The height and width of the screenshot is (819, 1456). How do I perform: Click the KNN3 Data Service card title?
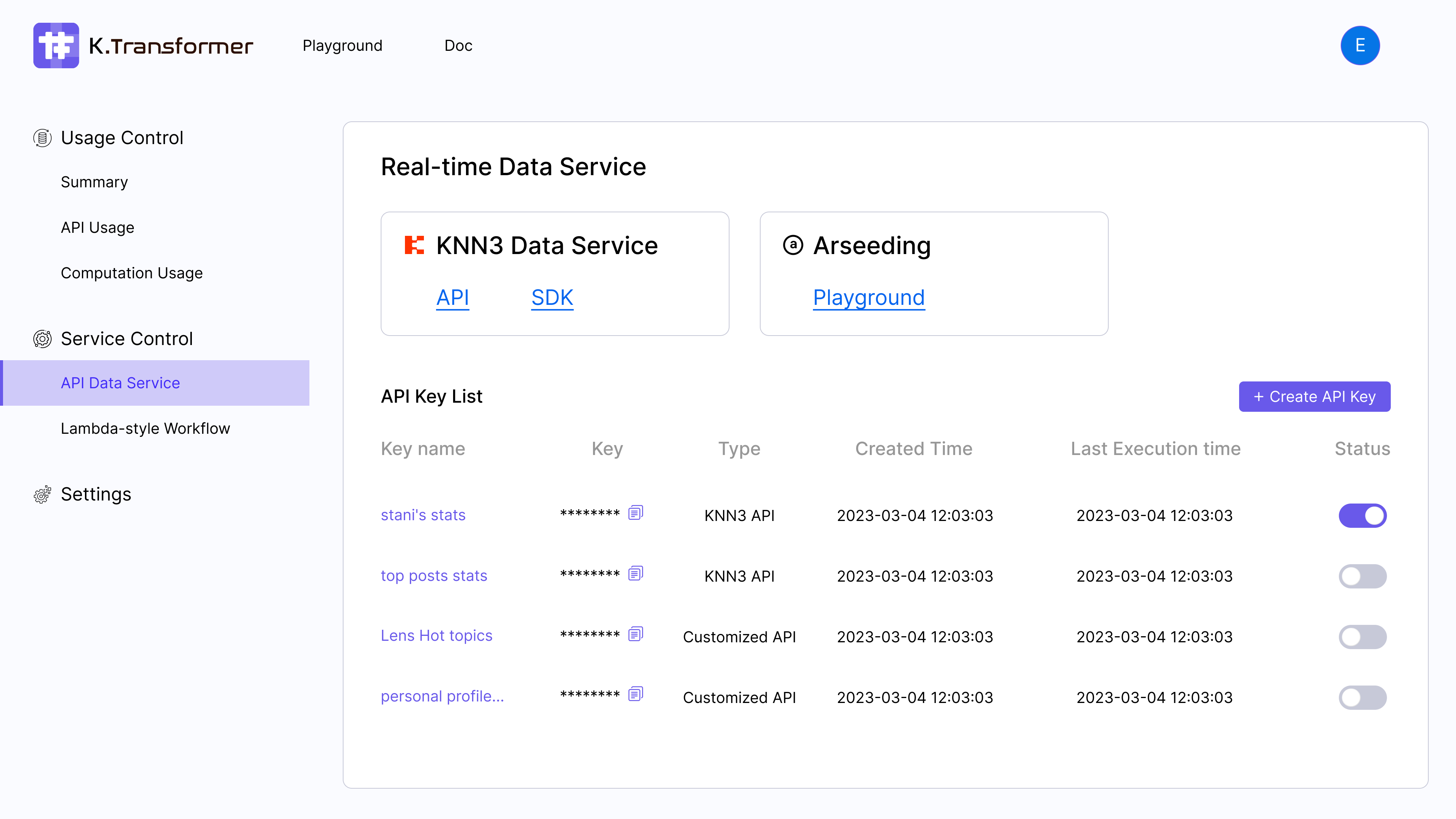(547, 245)
